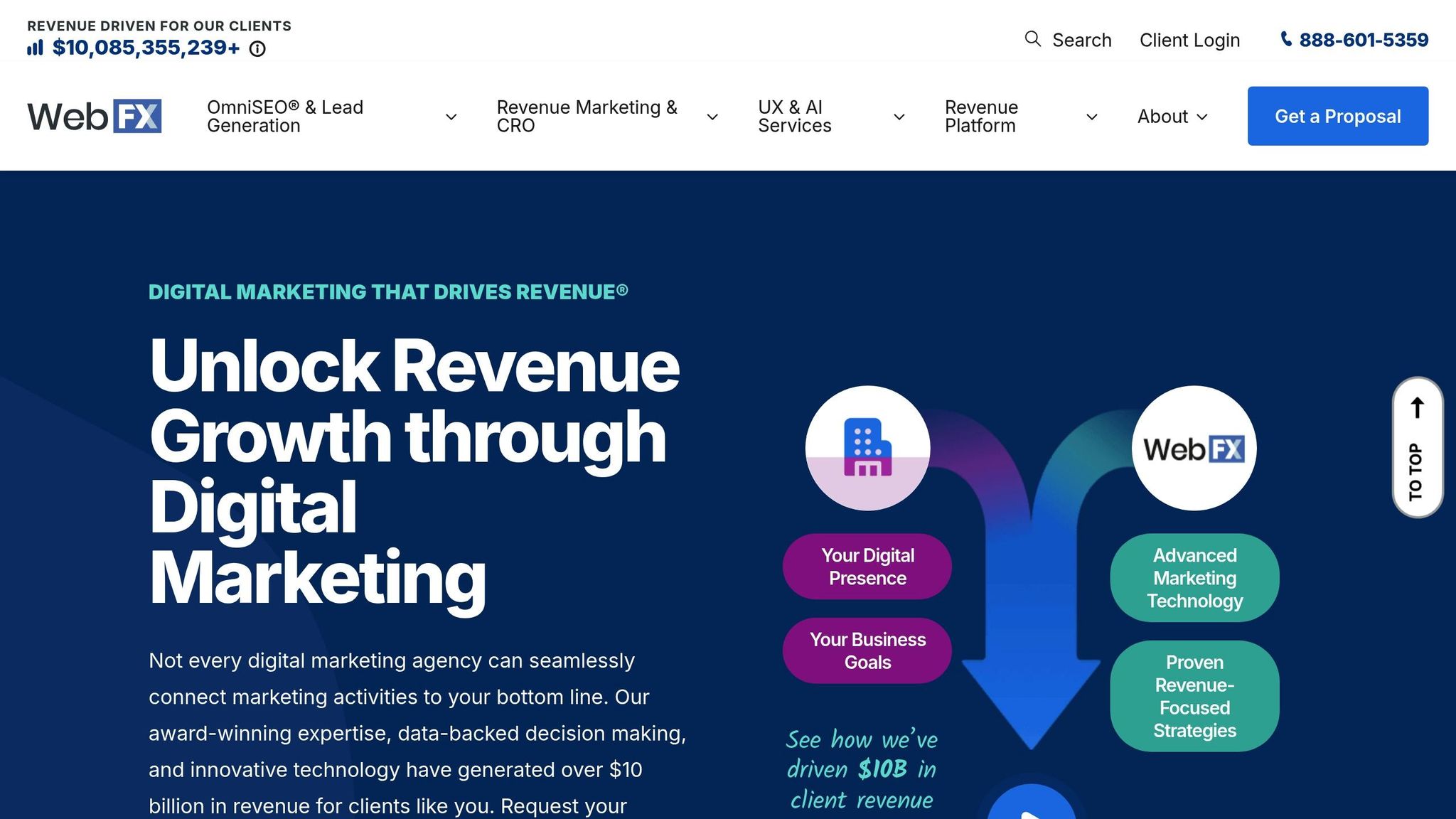Click the $10,085,355,239+ revenue counter
This screenshot has width=1456, height=819.
[x=146, y=48]
